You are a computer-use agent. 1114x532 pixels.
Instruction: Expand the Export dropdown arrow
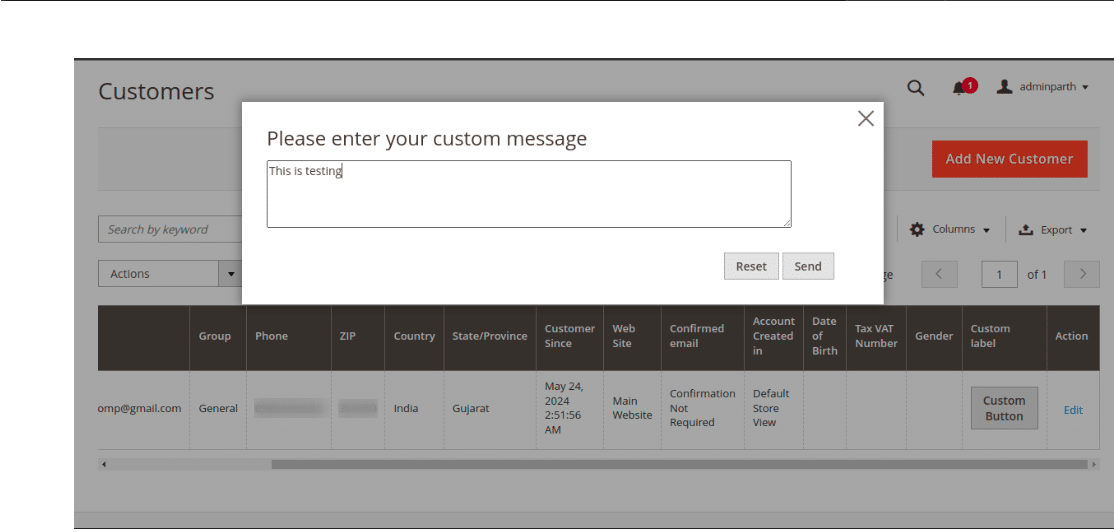1083,230
